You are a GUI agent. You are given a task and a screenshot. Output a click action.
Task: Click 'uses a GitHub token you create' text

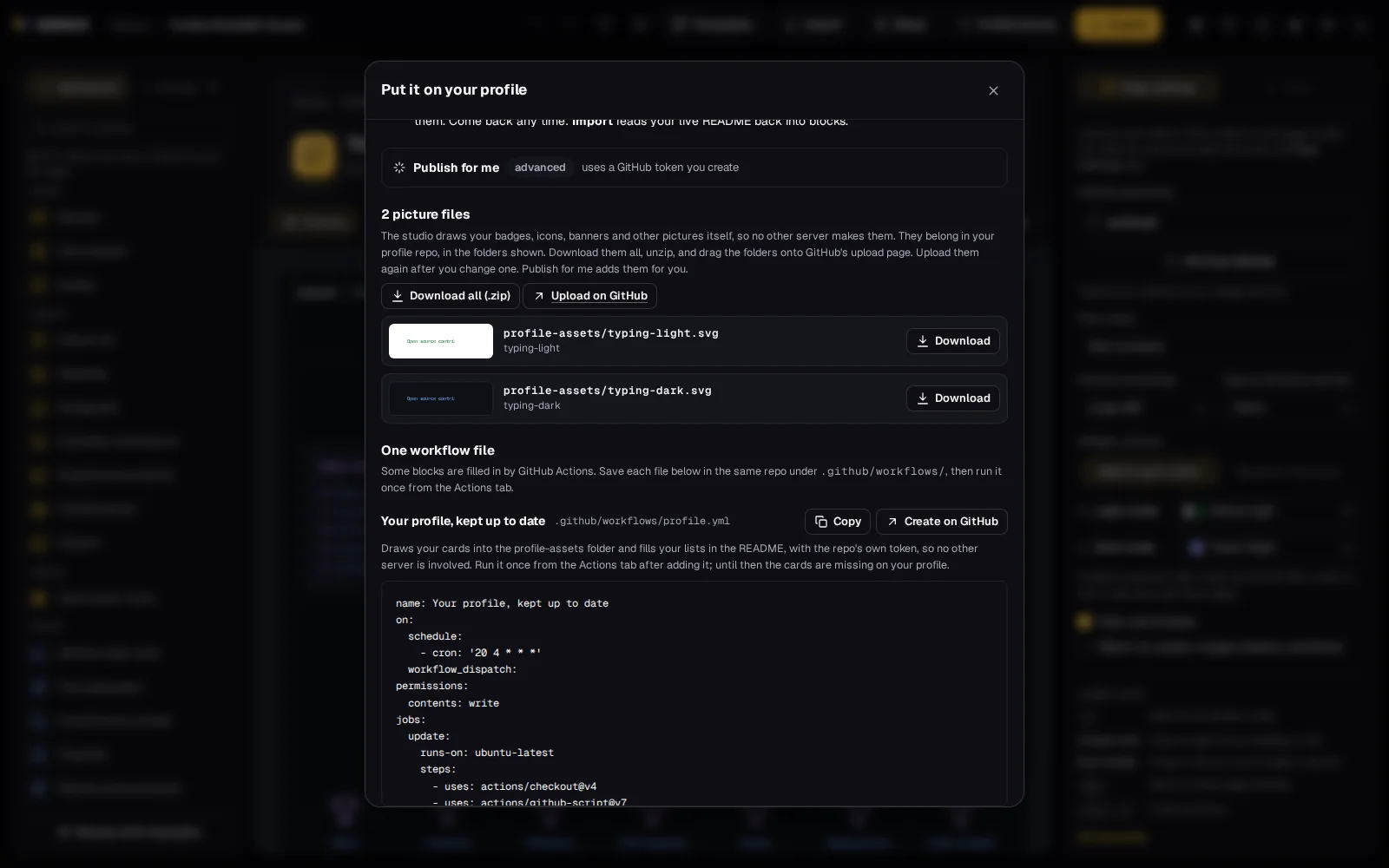click(x=660, y=168)
